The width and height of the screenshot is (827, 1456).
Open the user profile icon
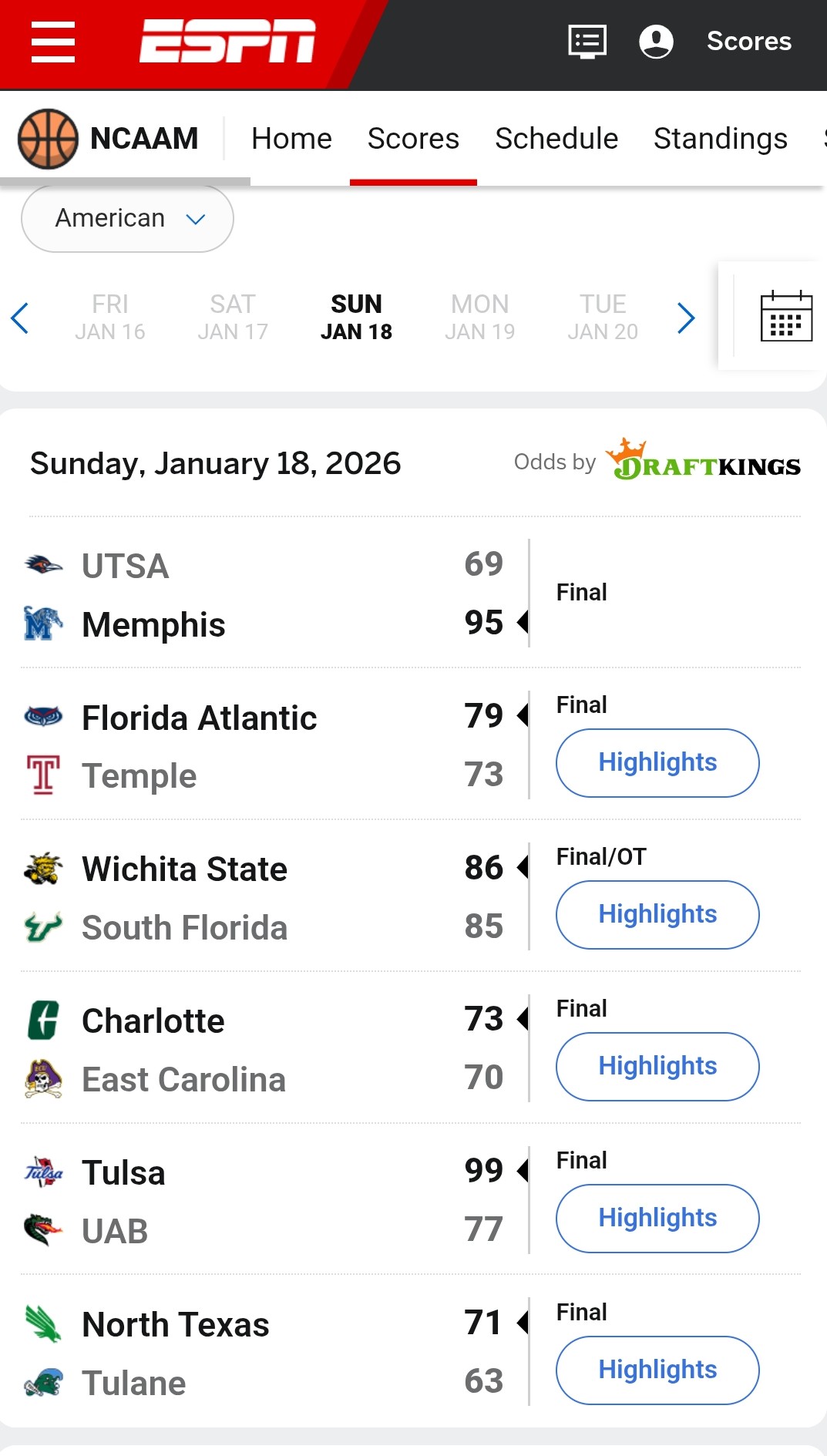pos(656,42)
